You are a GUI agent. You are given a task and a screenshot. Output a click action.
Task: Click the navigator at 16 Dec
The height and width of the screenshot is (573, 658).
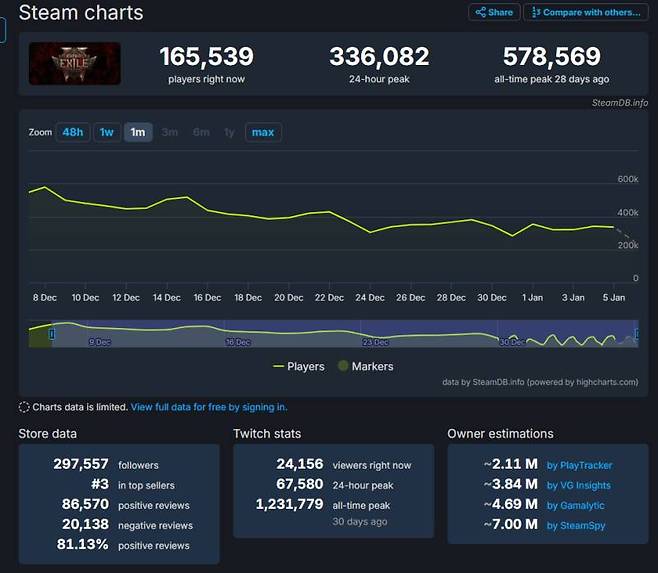point(238,342)
